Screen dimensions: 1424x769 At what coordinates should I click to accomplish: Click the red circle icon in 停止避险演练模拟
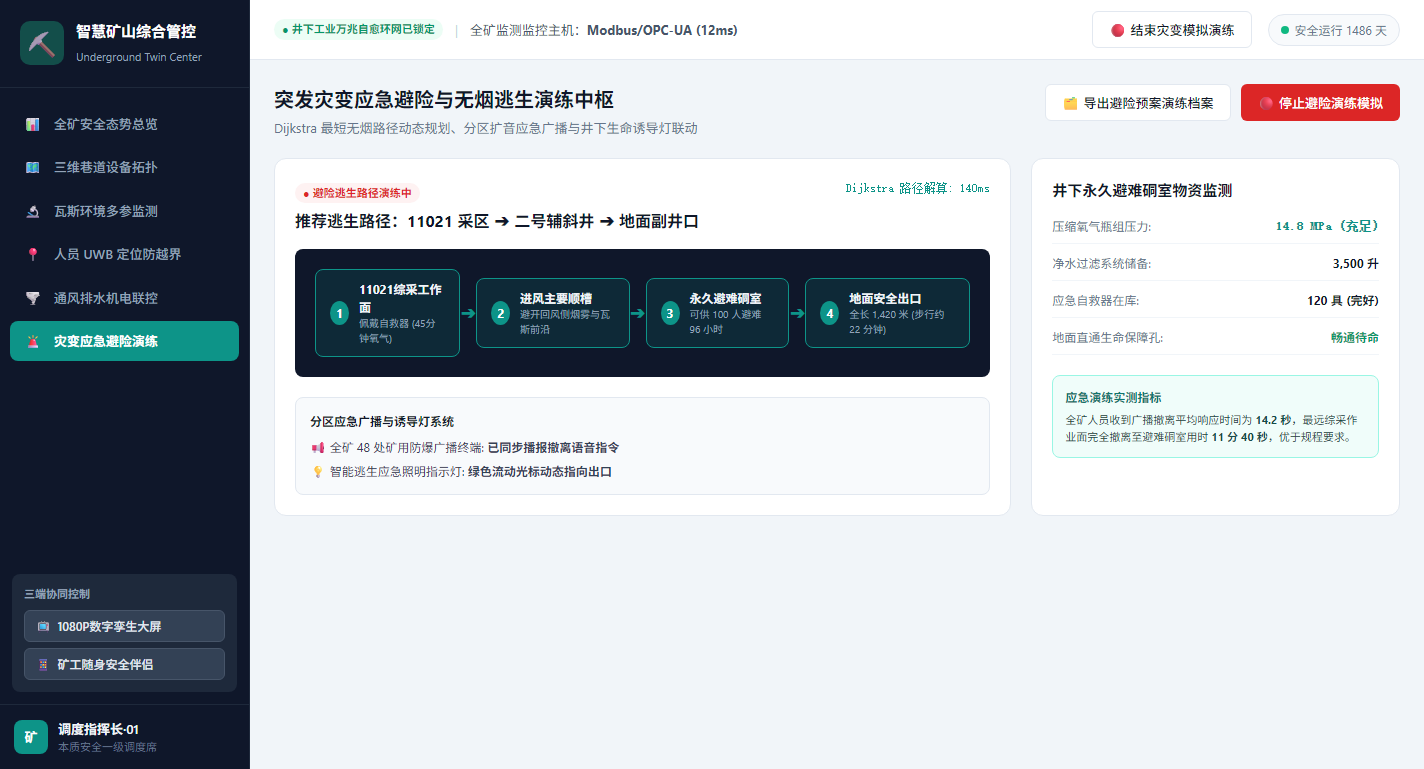(1266, 103)
